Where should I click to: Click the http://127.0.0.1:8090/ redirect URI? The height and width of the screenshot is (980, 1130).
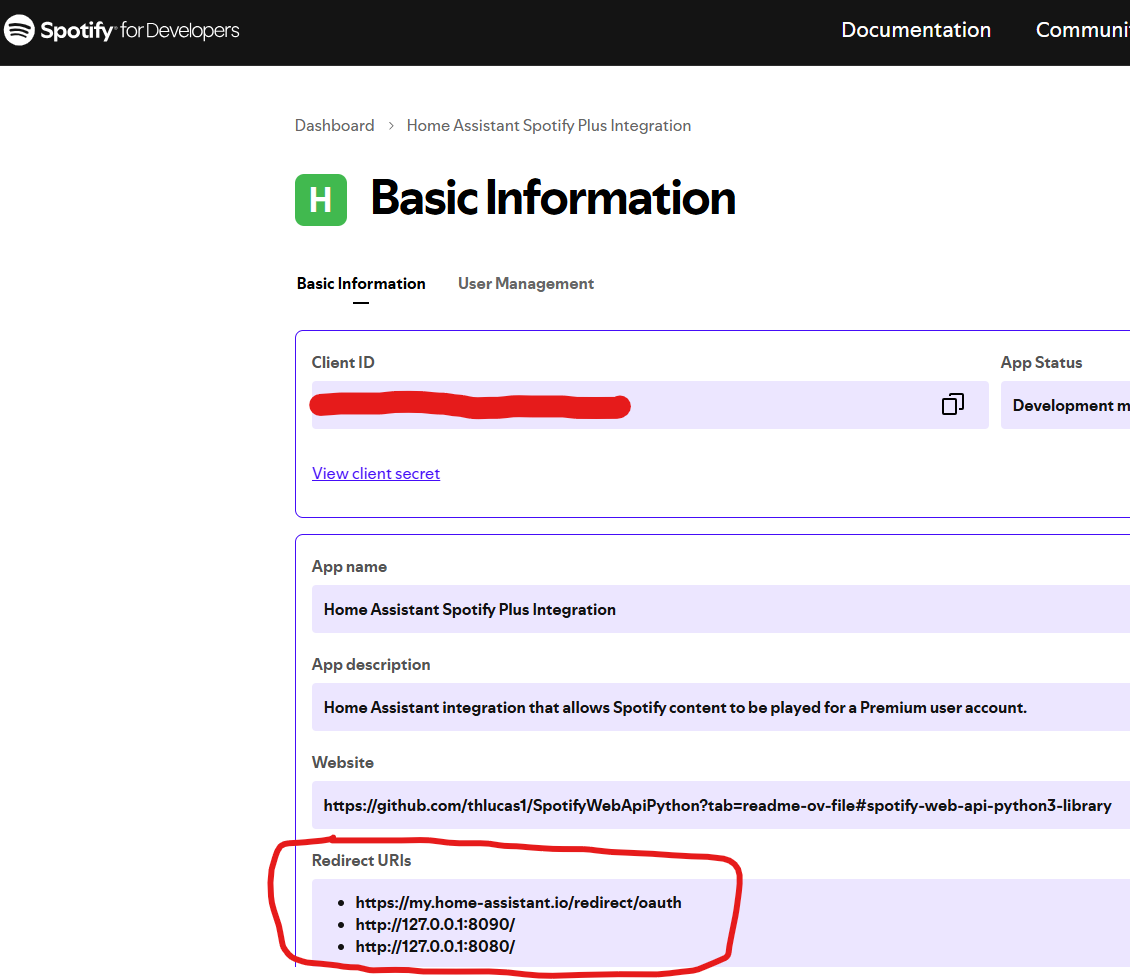435,925
